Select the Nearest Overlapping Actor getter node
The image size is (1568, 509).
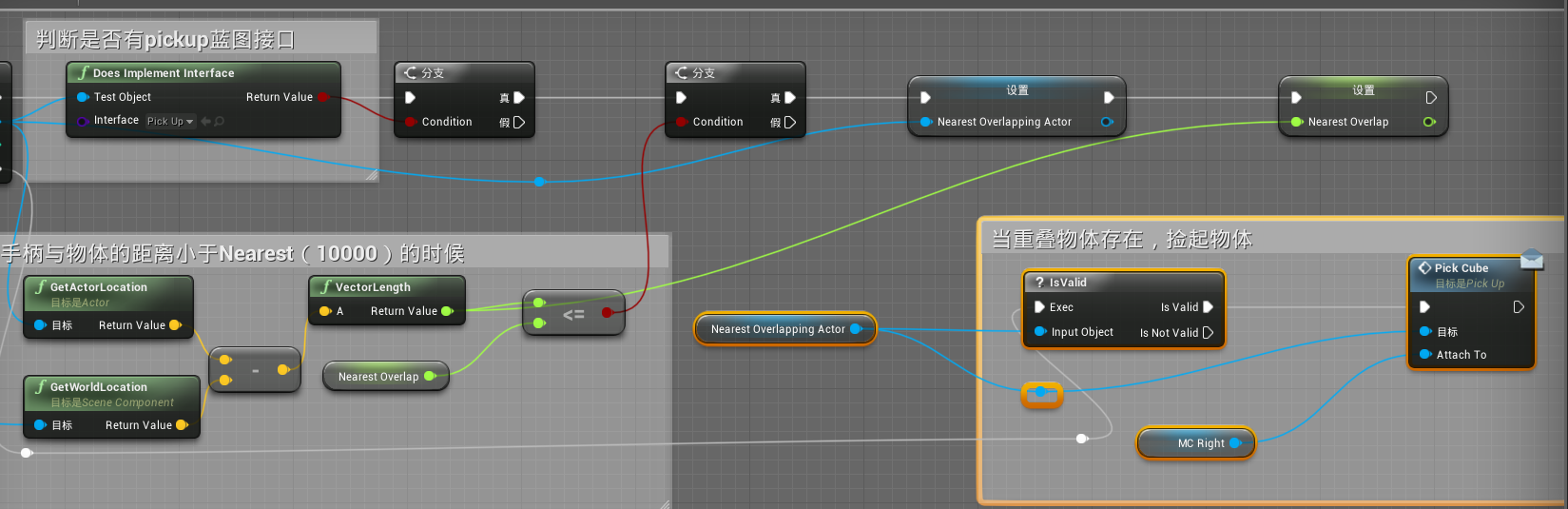(x=785, y=329)
